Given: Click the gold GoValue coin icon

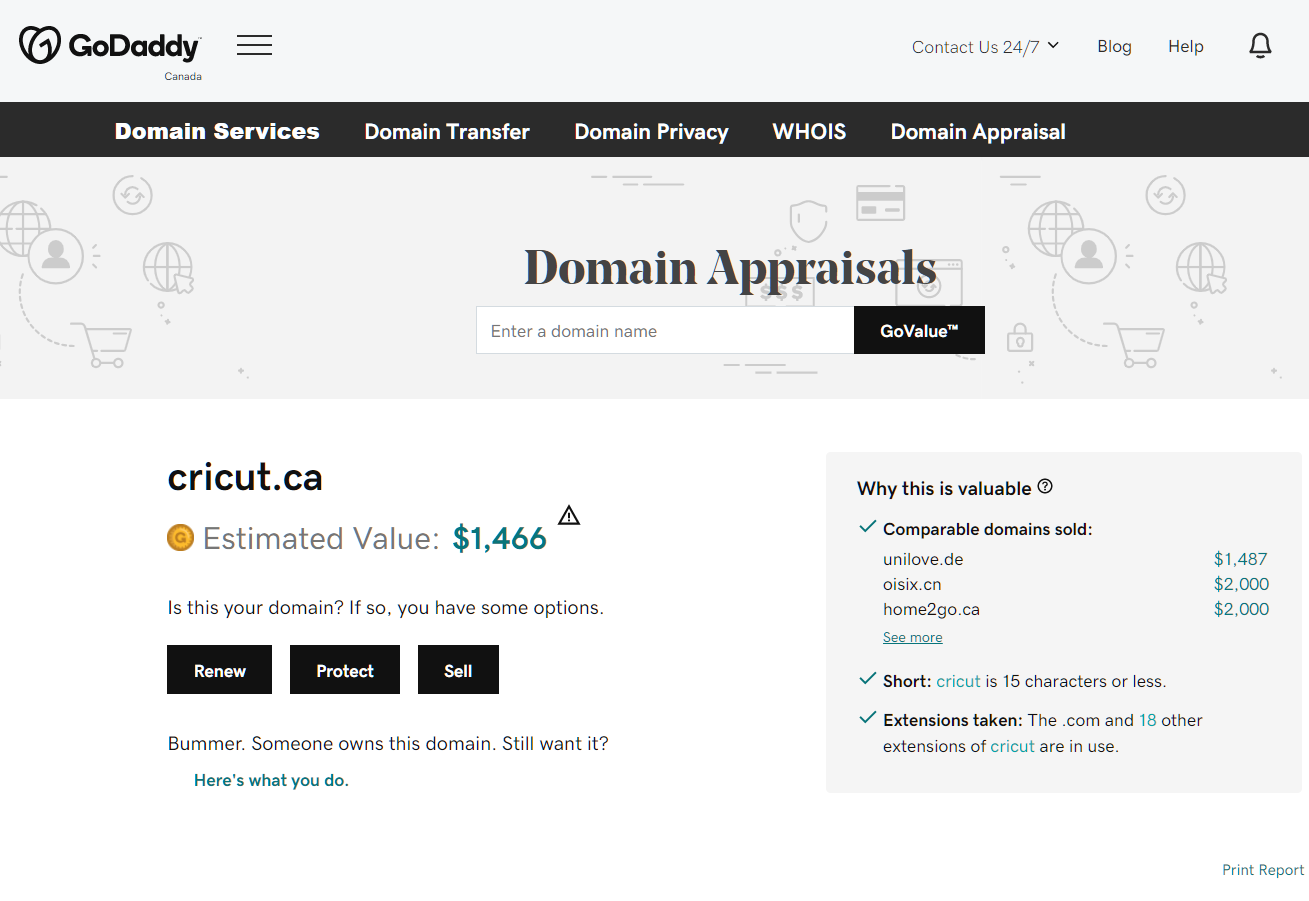Looking at the screenshot, I should 180,538.
